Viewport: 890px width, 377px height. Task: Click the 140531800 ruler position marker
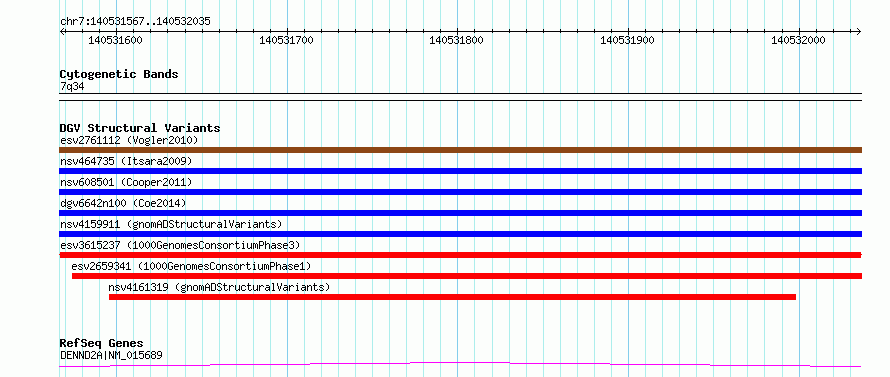pyautogui.click(x=456, y=40)
